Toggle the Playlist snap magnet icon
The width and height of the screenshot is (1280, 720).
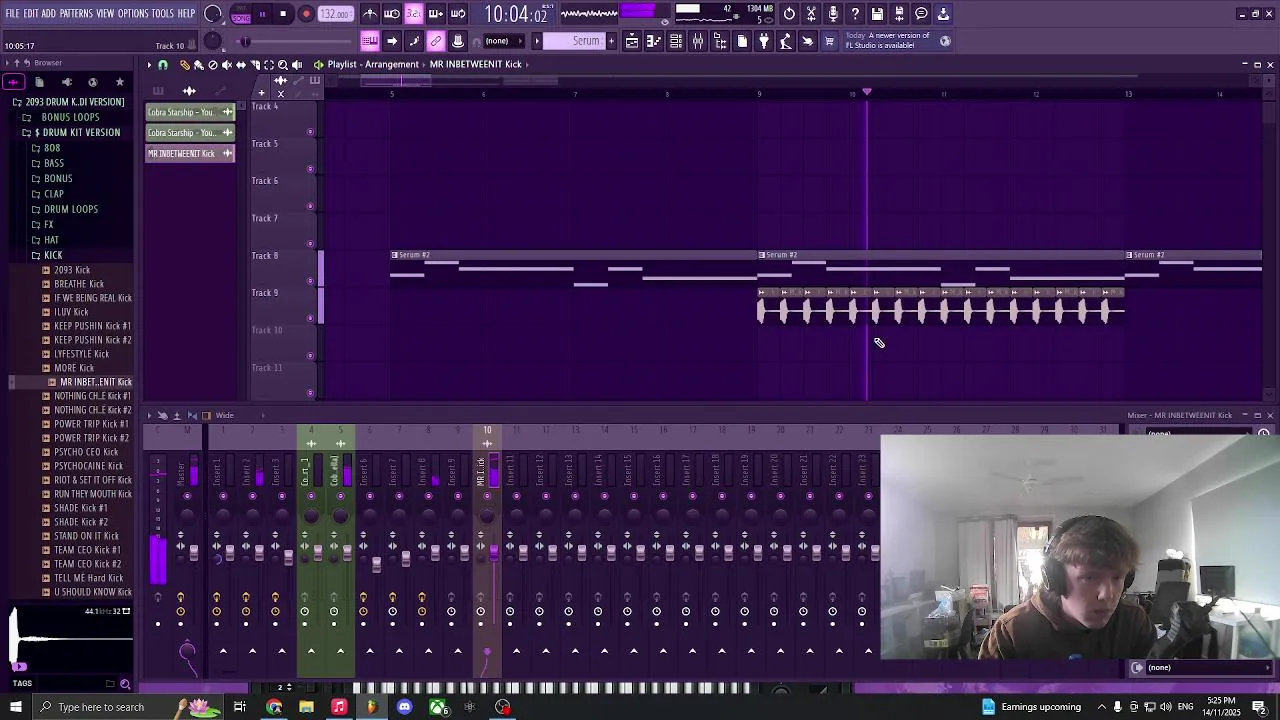tap(163, 65)
